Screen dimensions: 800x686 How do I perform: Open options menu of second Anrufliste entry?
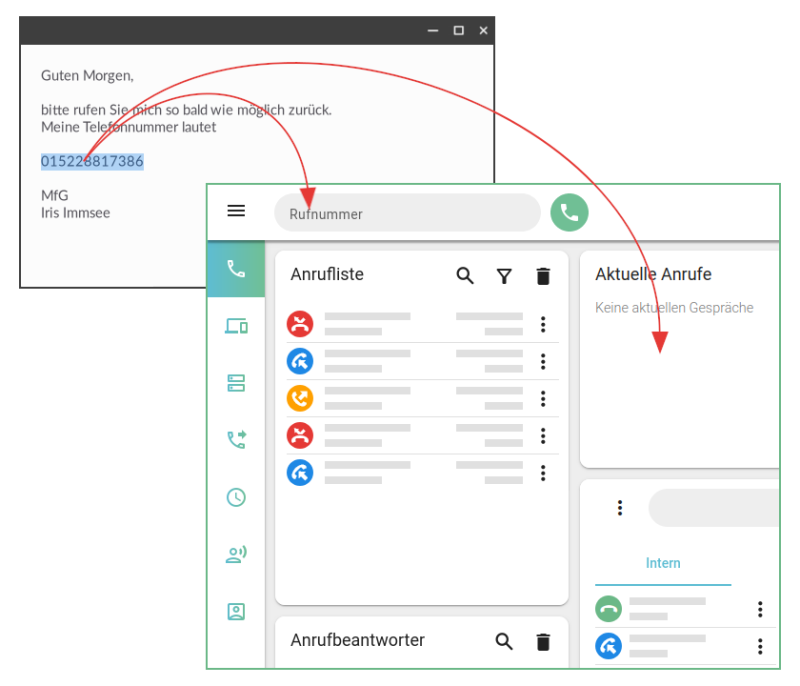543,362
